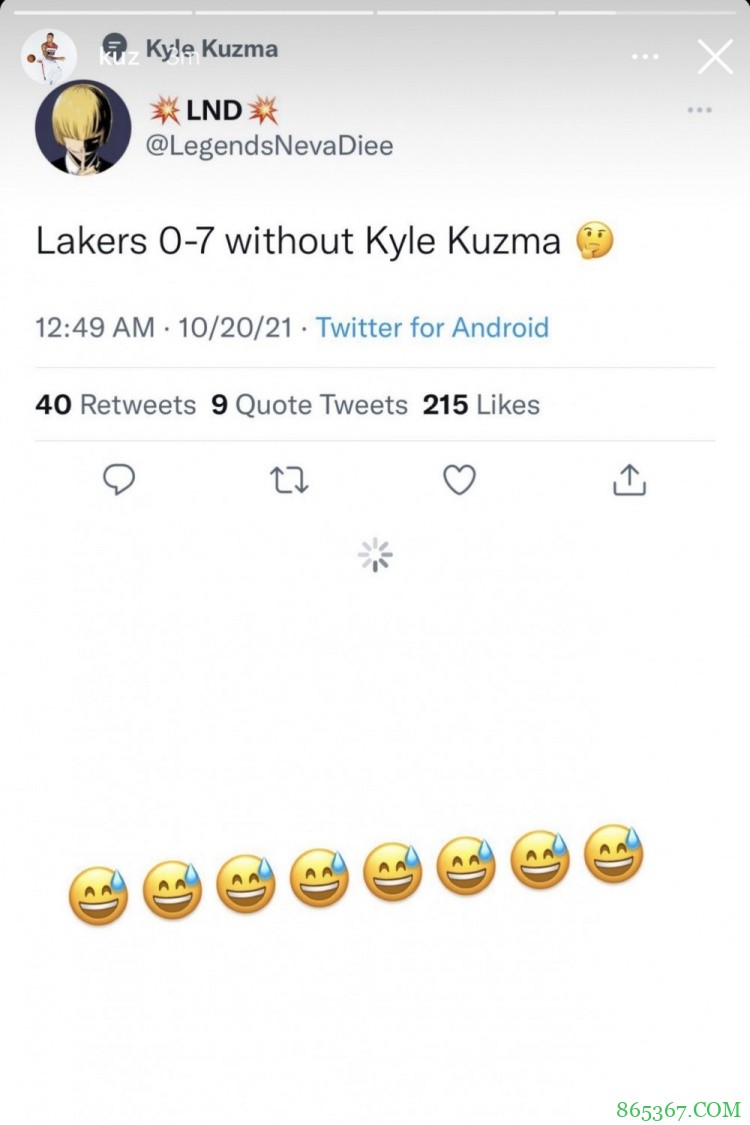View the 9 Quote Tweets
The image size is (750, 1125).
(x=309, y=405)
